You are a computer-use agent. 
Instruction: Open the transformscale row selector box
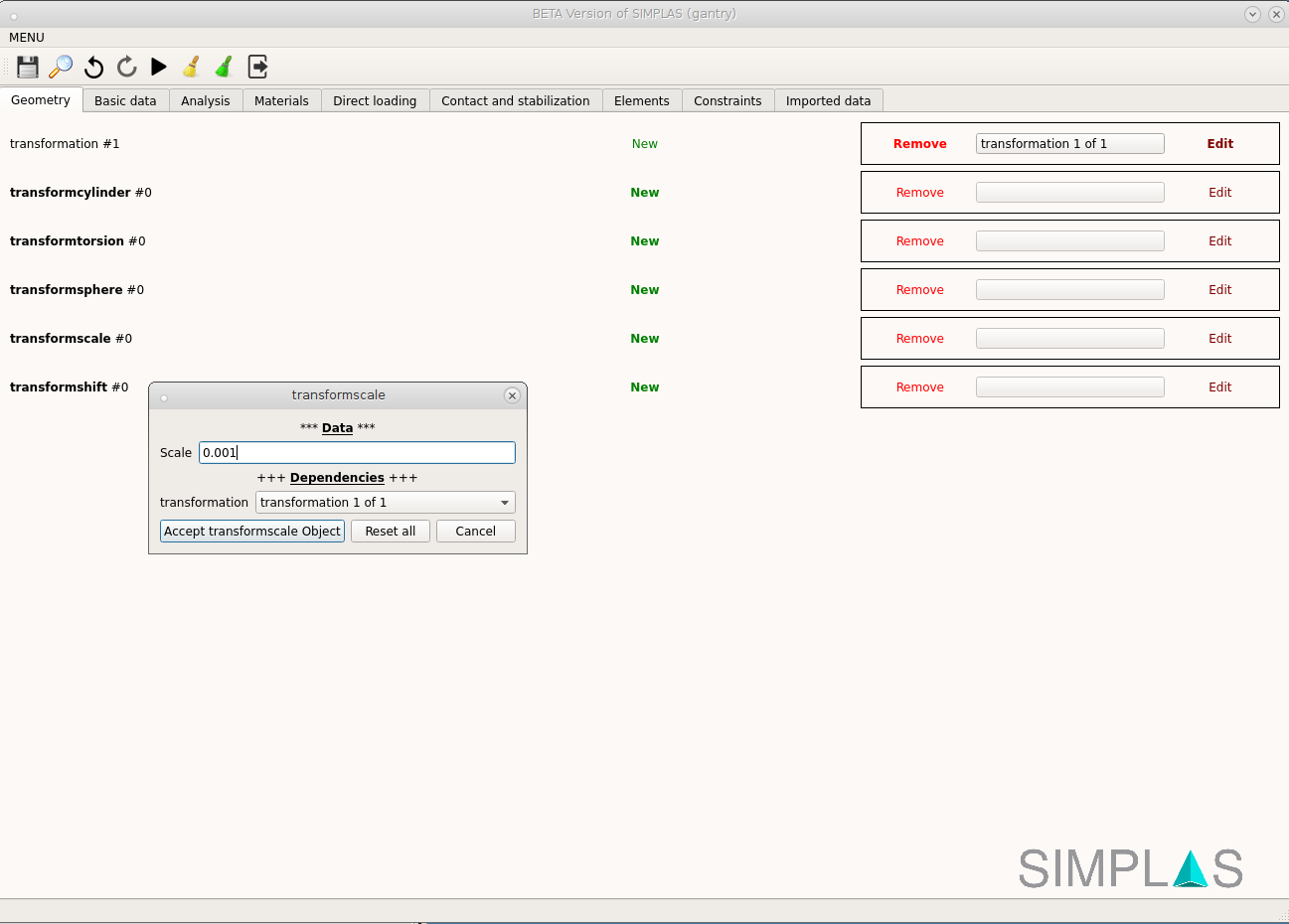click(1069, 339)
